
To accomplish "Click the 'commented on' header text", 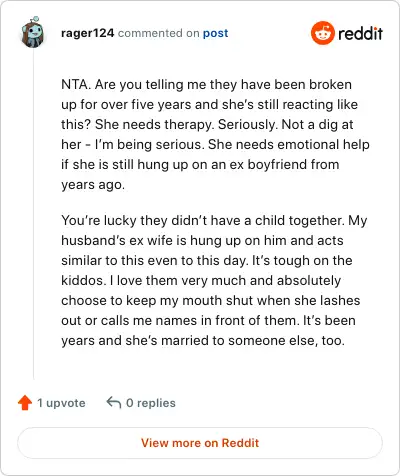I will pyautogui.click(x=159, y=33).
